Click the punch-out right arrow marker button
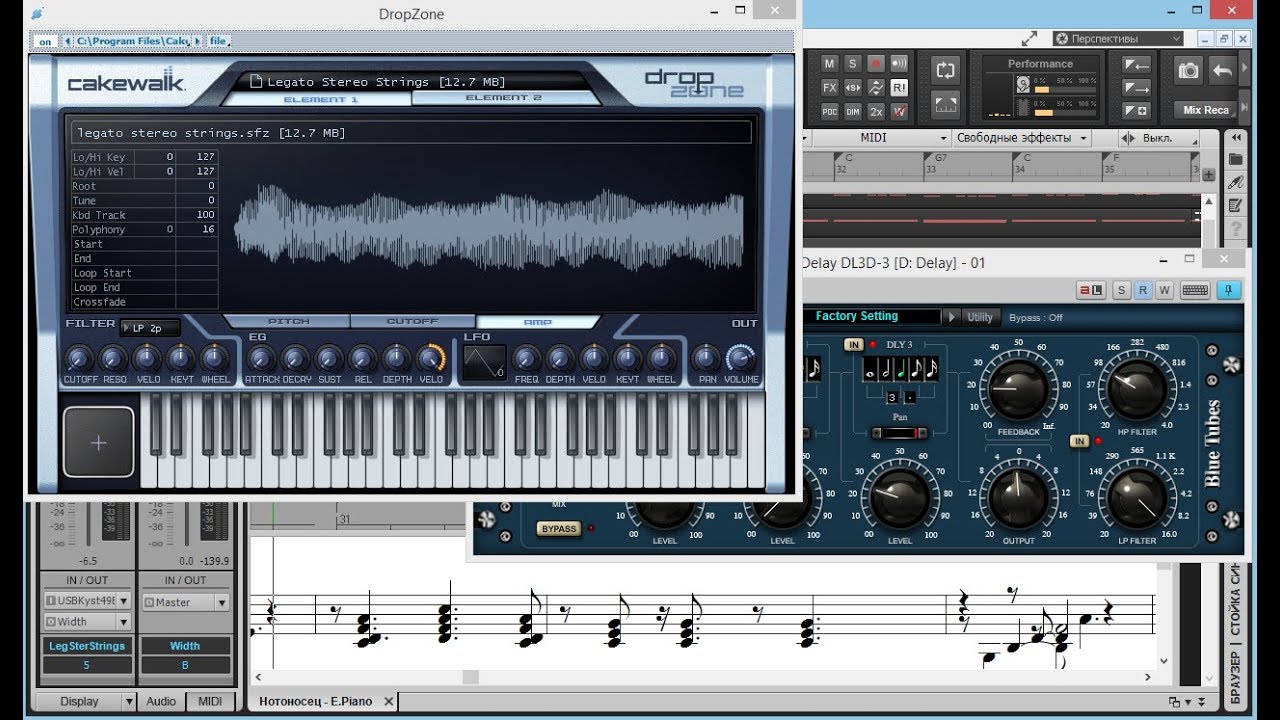The height and width of the screenshot is (720, 1280). point(1136,88)
